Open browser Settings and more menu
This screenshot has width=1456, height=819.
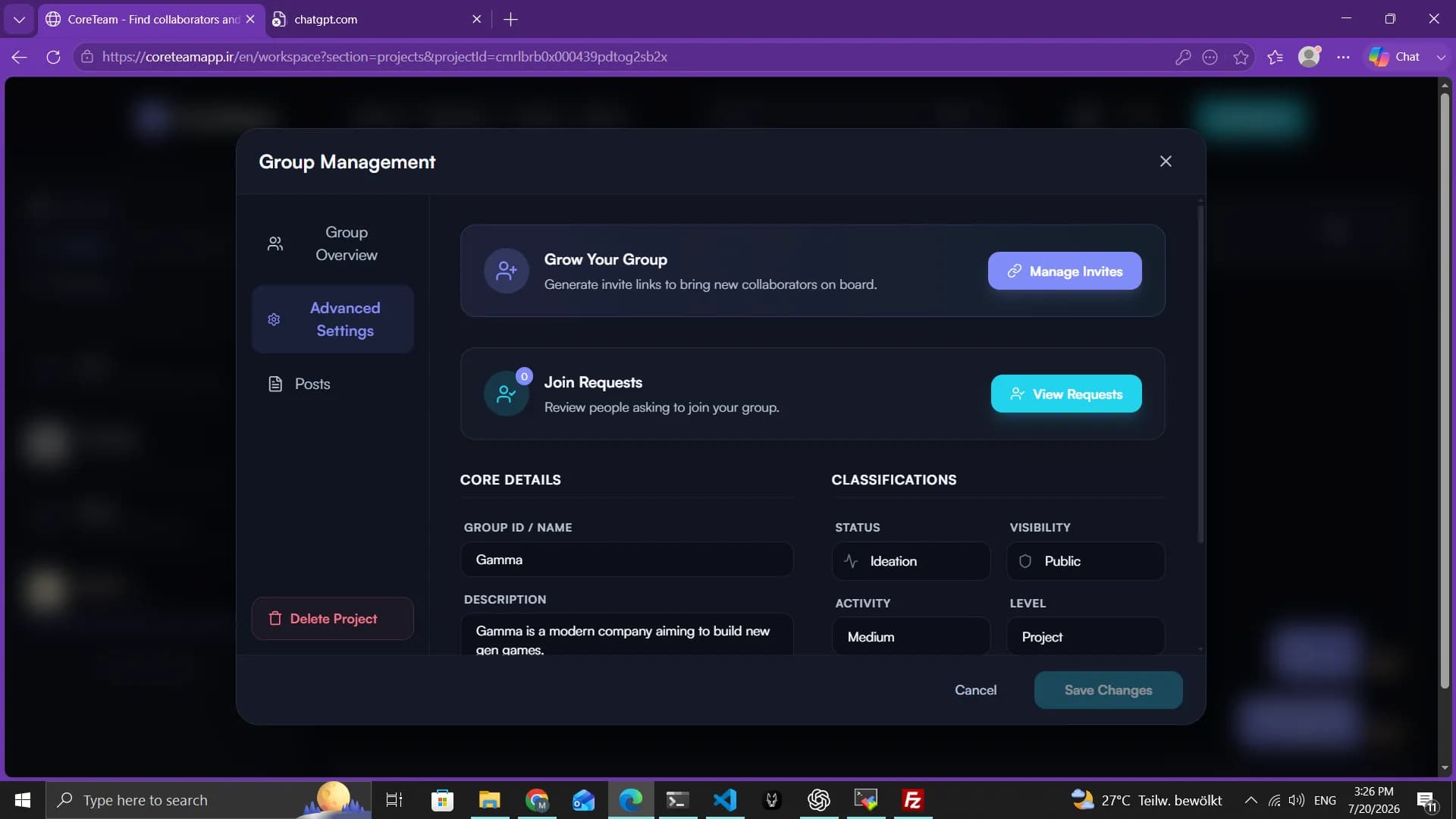tap(1343, 57)
